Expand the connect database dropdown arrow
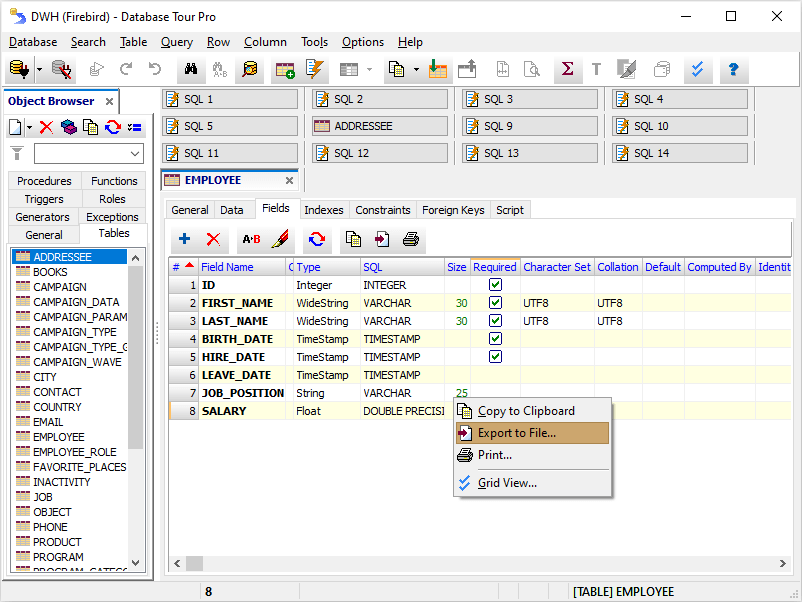 click(x=39, y=70)
